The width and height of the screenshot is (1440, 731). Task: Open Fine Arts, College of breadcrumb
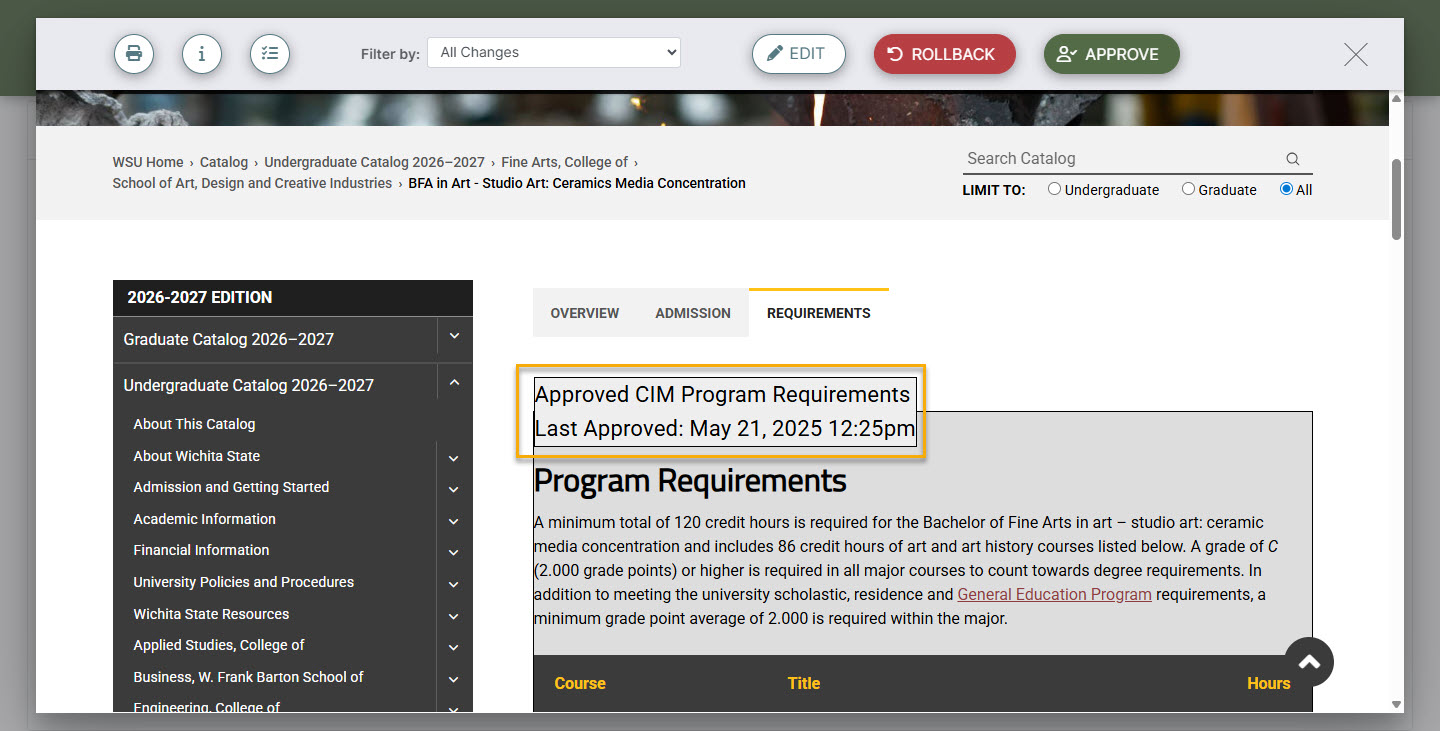click(565, 162)
